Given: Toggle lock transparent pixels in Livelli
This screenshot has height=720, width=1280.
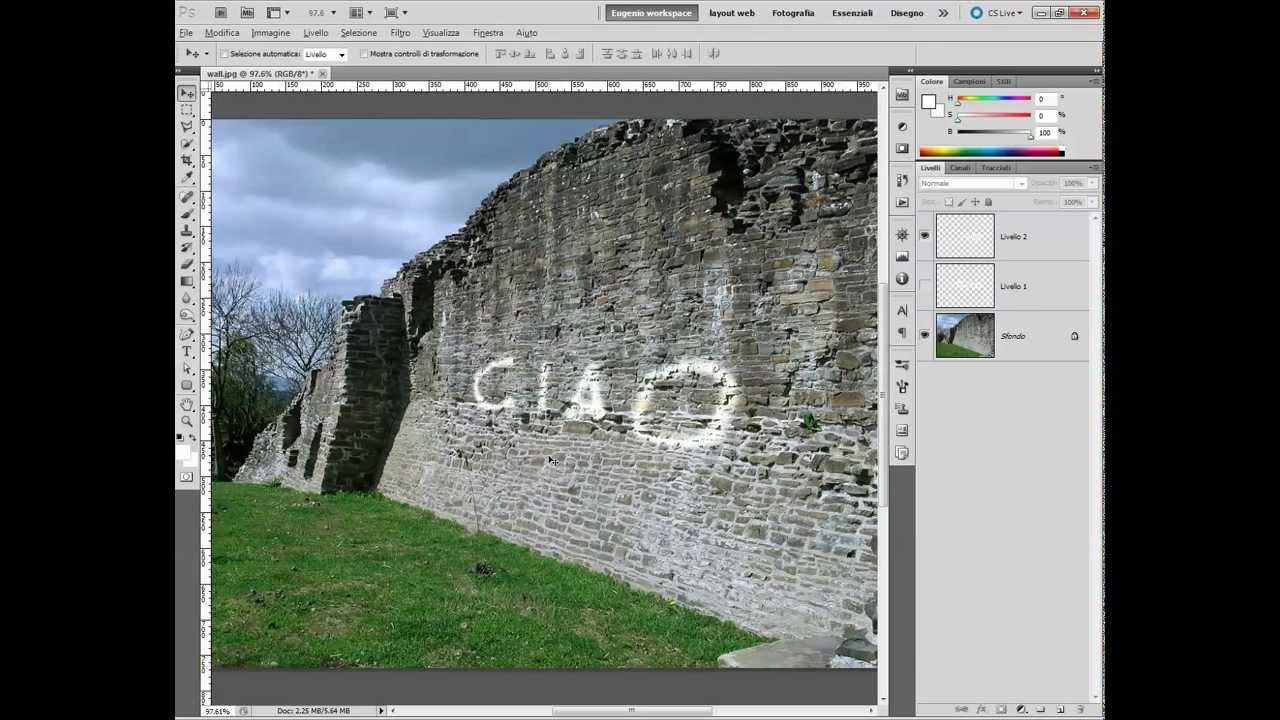Looking at the screenshot, I should pyautogui.click(x=949, y=202).
